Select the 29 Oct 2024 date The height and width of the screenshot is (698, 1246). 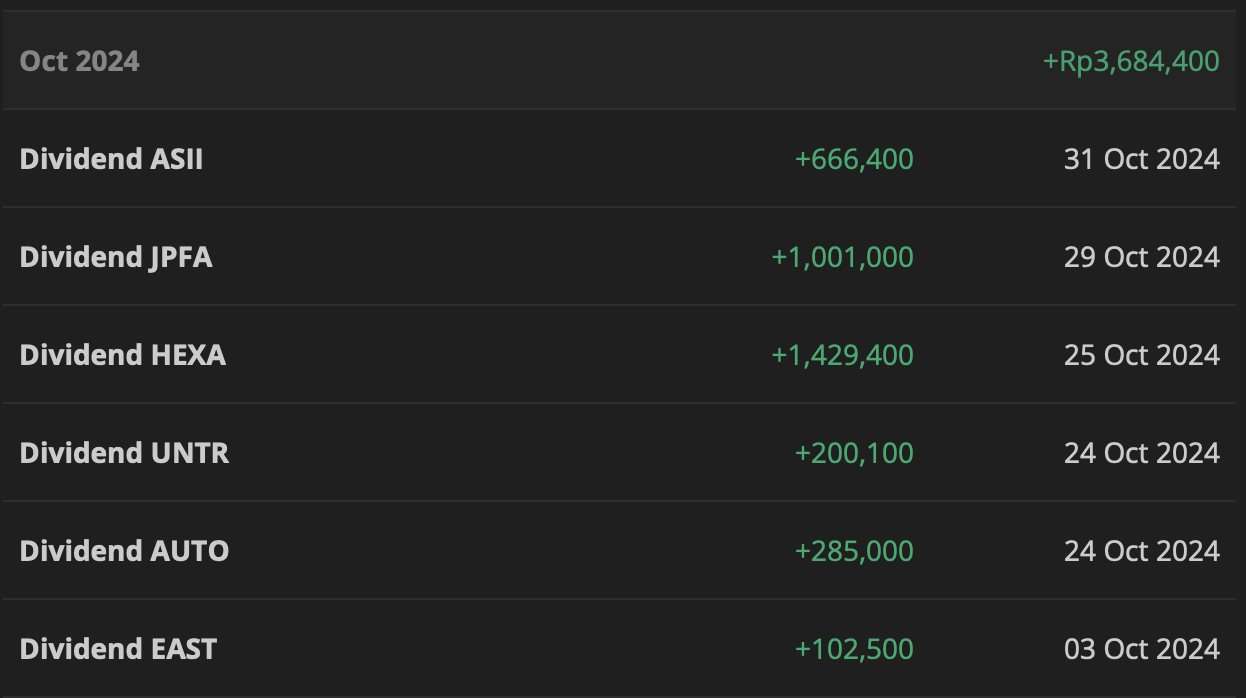click(x=1141, y=257)
